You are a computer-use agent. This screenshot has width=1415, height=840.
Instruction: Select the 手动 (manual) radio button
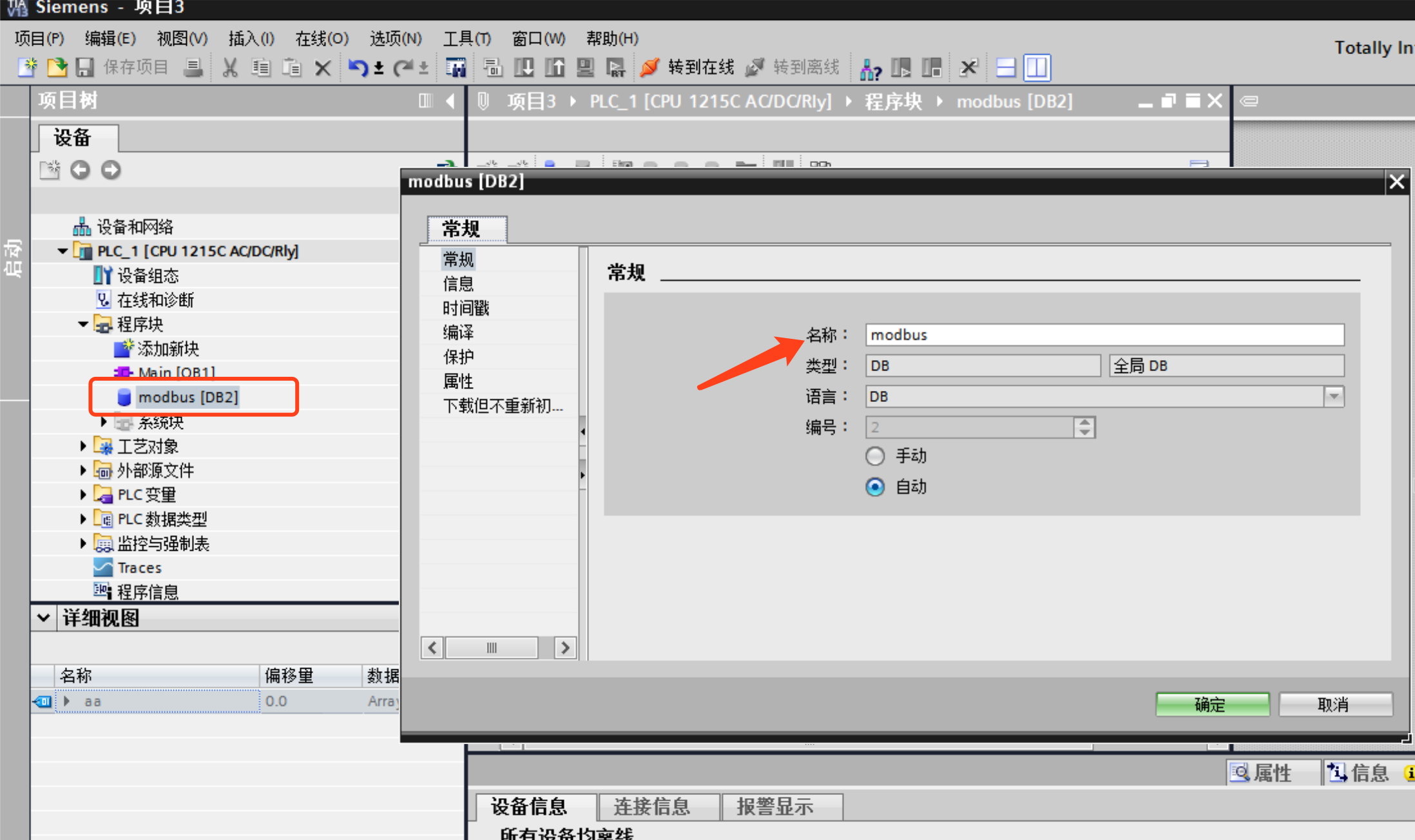(875, 456)
